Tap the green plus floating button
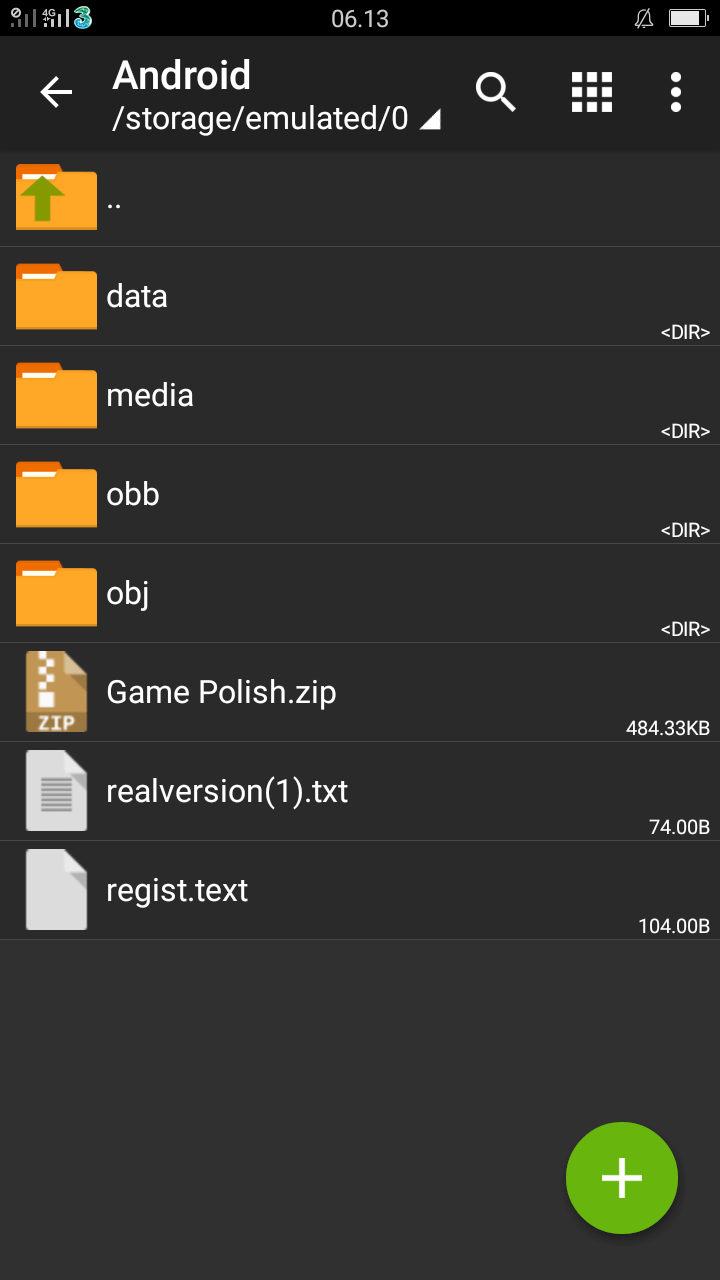 click(621, 1178)
